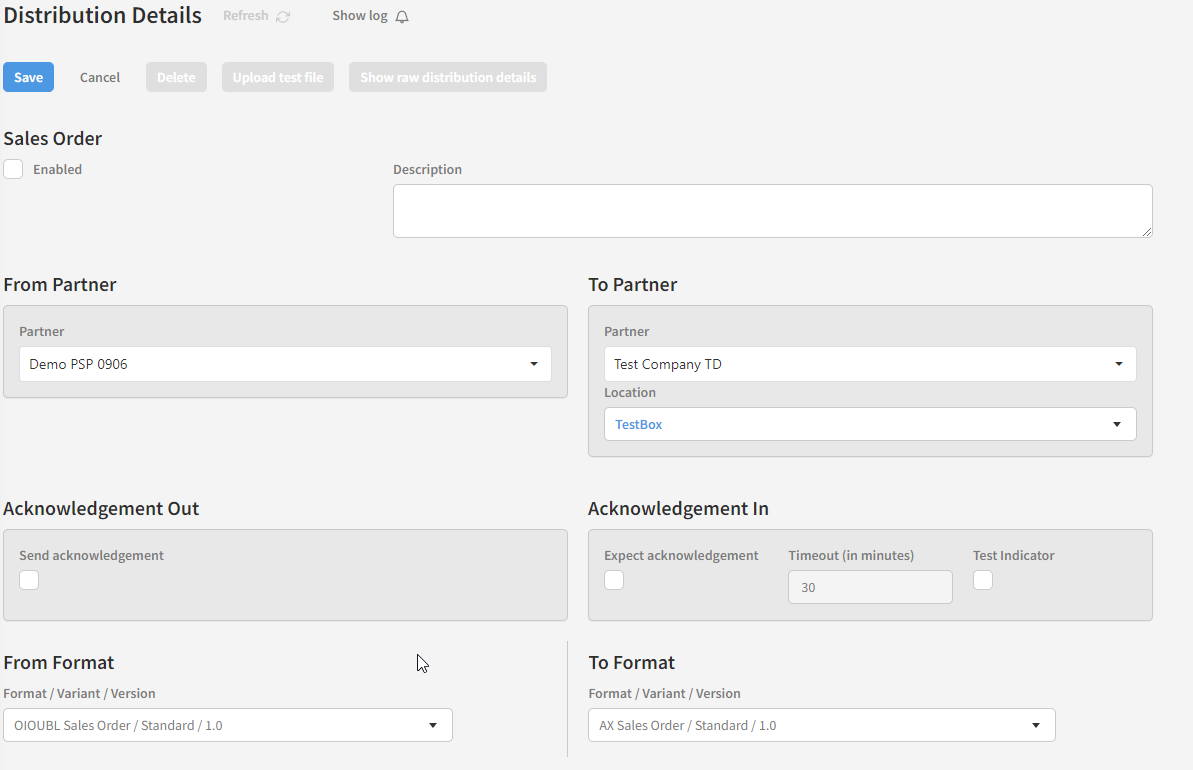
Task: Check the Expect acknowledgement box
Action: coord(614,580)
